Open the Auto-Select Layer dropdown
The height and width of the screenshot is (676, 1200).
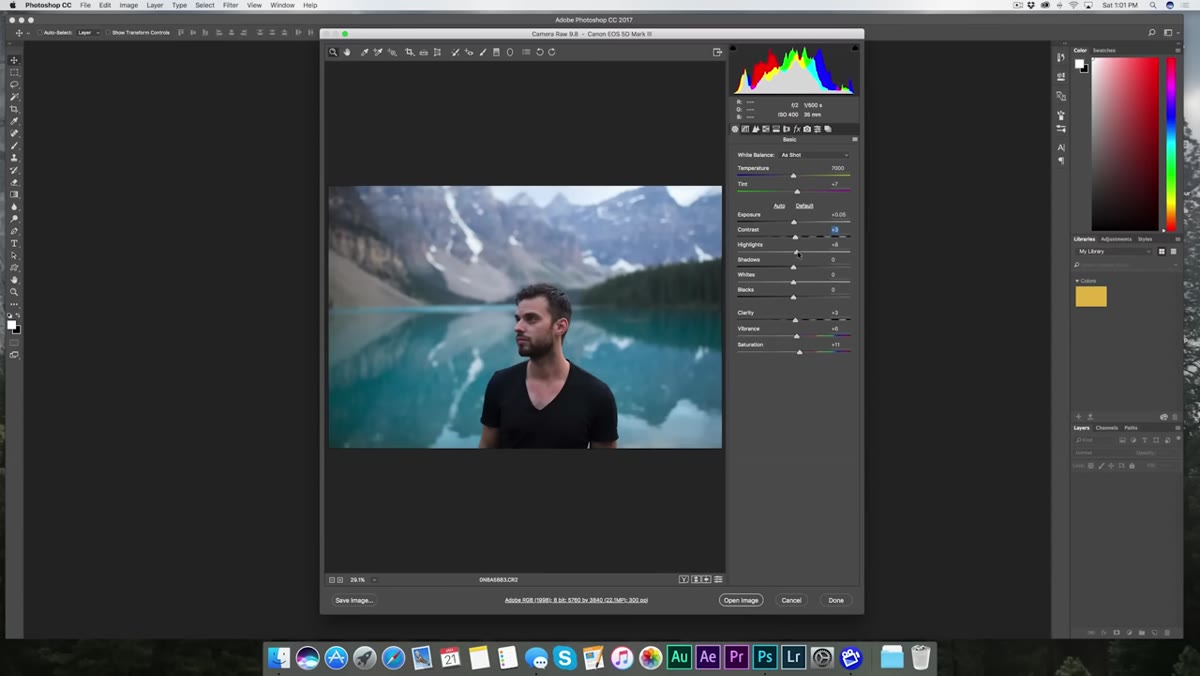86,33
